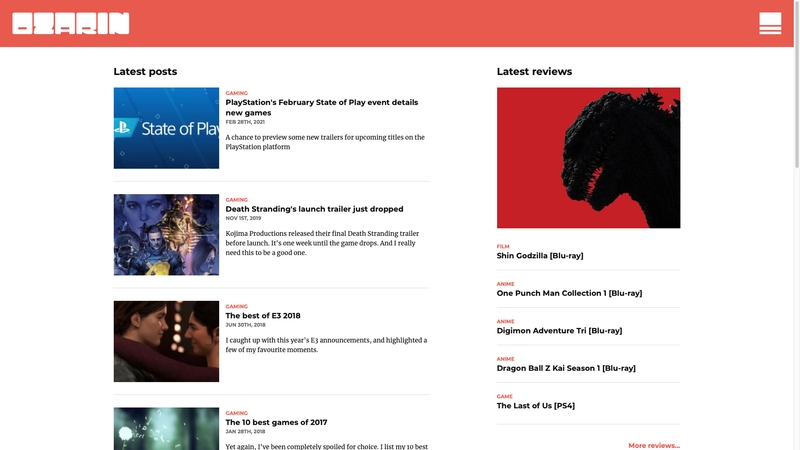Click the NOV 1ST, 2019 date text

coord(243,218)
